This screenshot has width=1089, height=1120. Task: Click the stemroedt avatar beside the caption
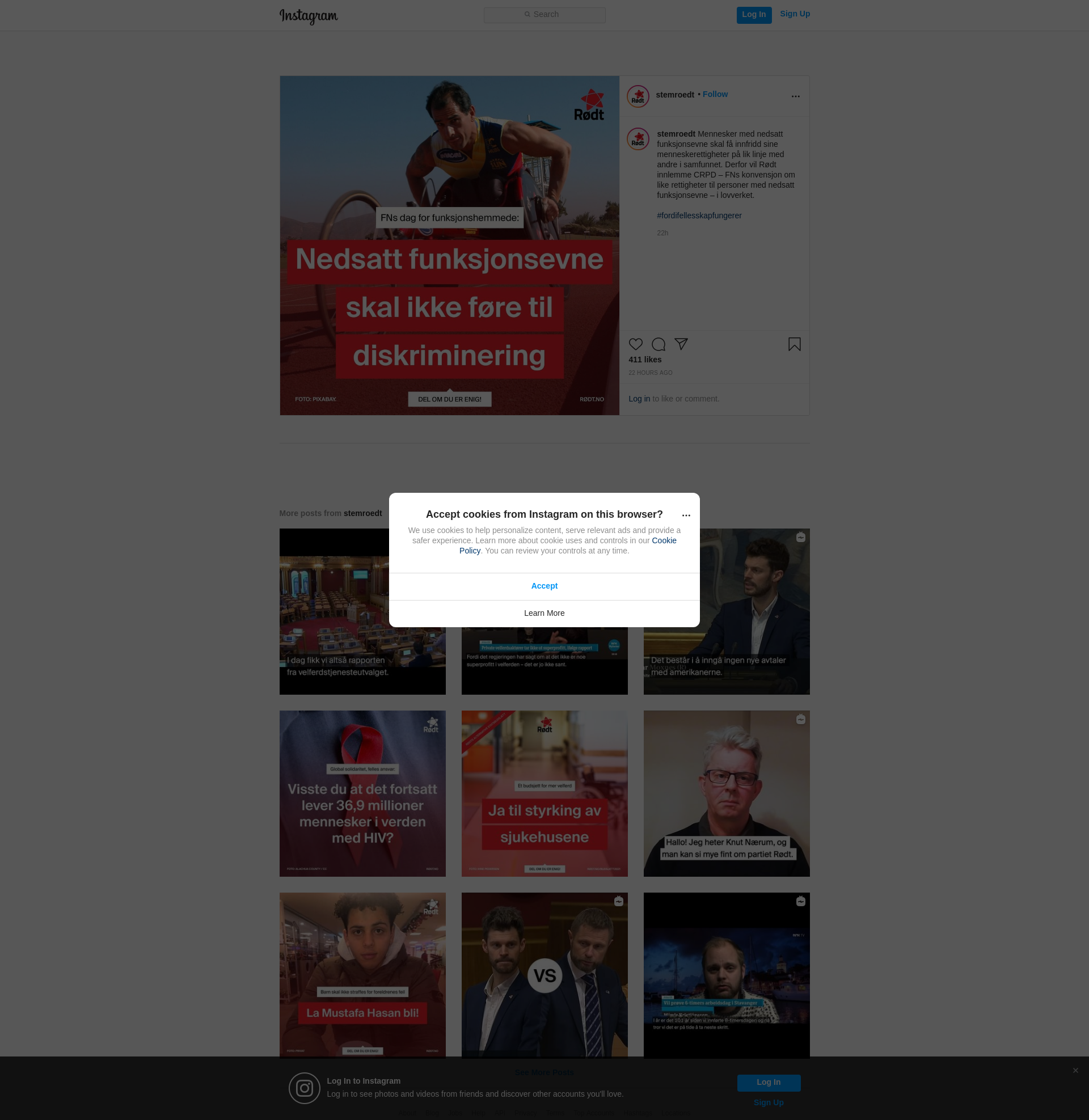[638, 139]
